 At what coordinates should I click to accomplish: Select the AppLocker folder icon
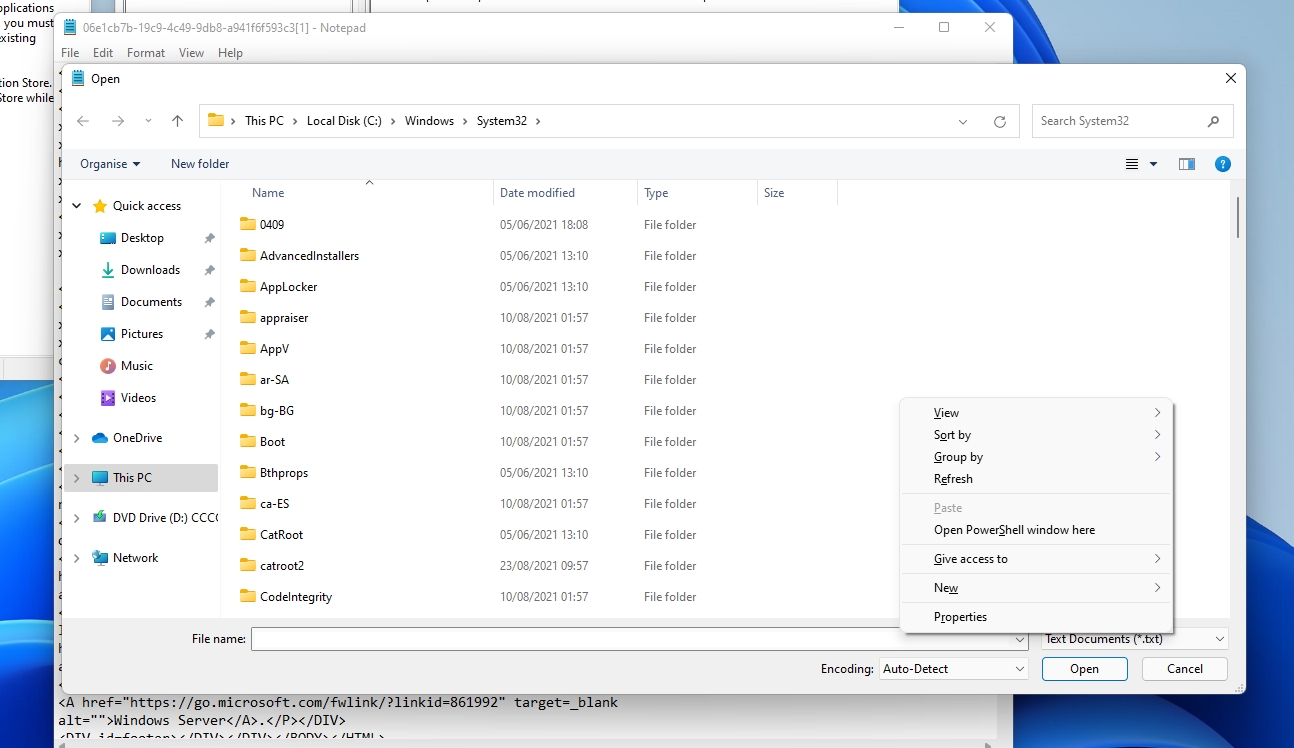(248, 287)
